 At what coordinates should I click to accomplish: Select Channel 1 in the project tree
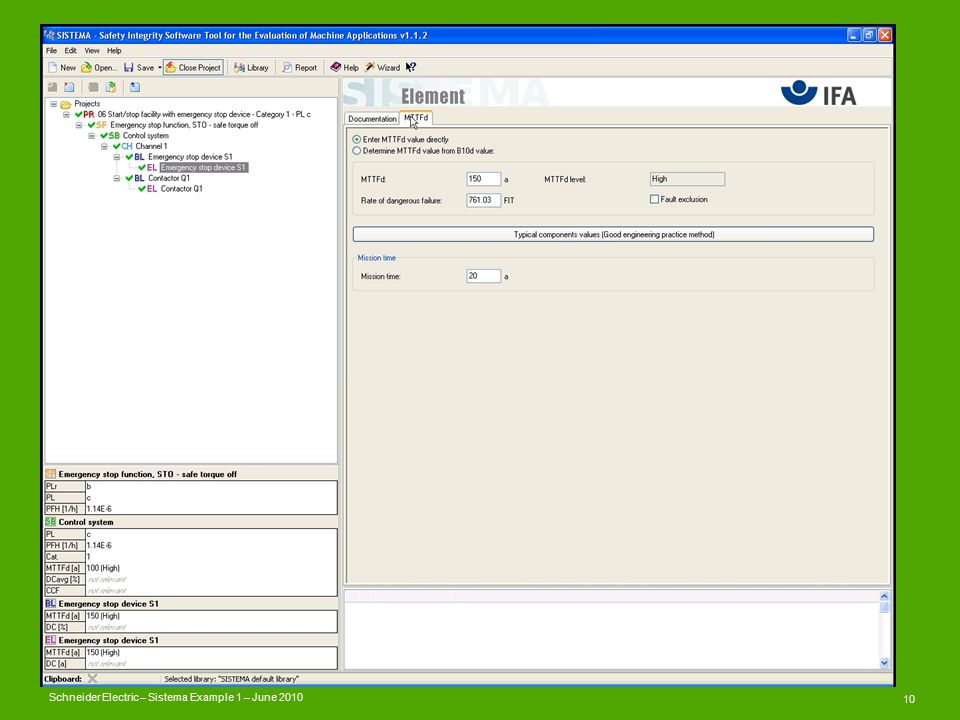tap(151, 146)
